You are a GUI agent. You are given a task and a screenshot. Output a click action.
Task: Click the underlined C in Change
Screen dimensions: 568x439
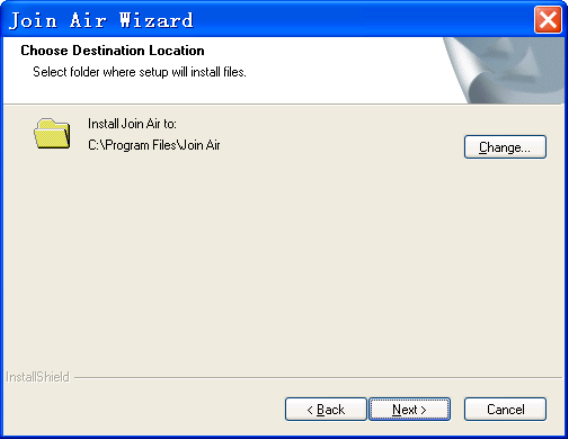[x=484, y=147]
